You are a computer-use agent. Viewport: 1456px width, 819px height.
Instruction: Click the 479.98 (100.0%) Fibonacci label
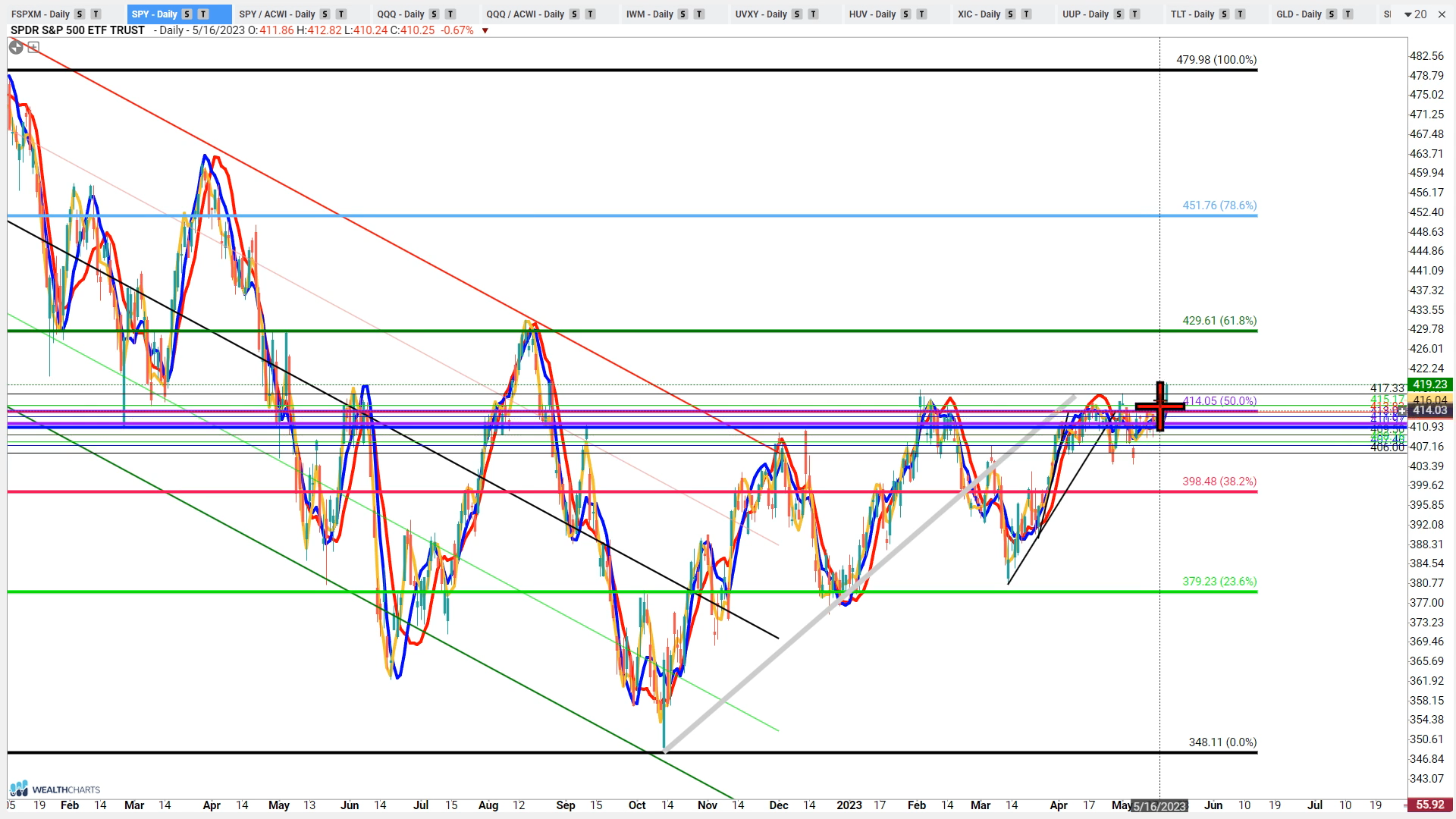click(1216, 60)
